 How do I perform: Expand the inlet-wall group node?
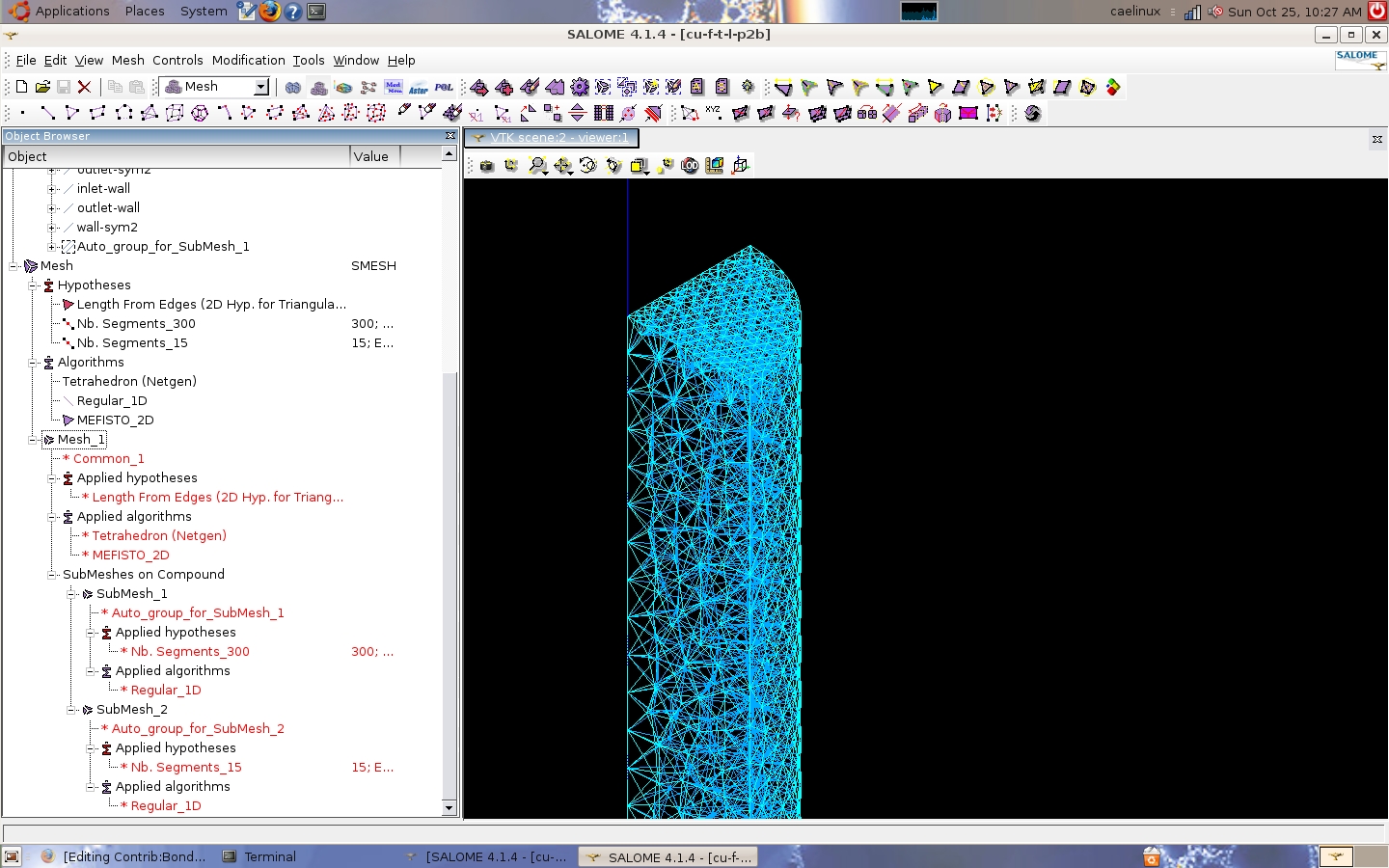coord(52,188)
